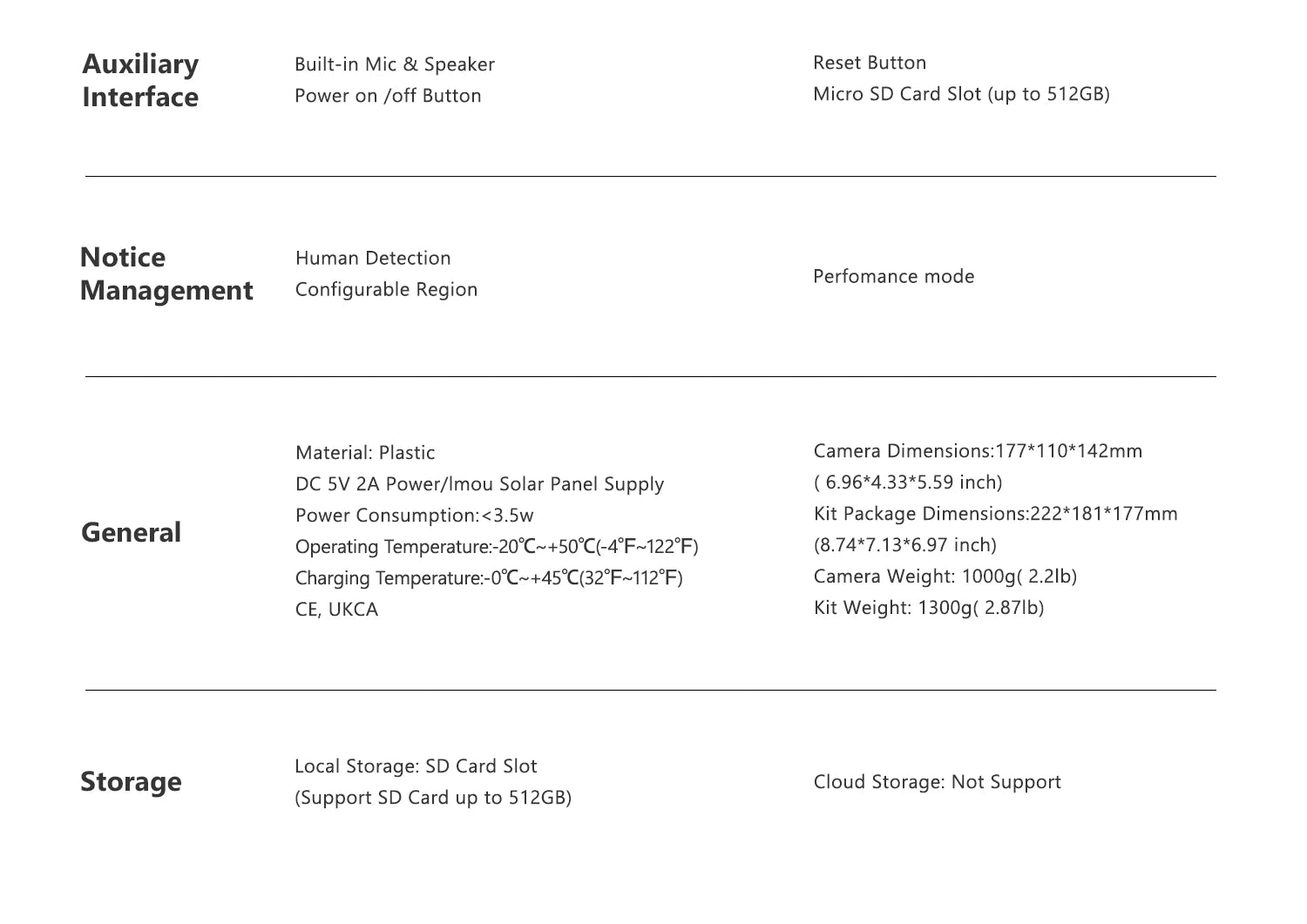Click the Auxiliary Interface heading
1307x924 pixels.
click(x=140, y=80)
